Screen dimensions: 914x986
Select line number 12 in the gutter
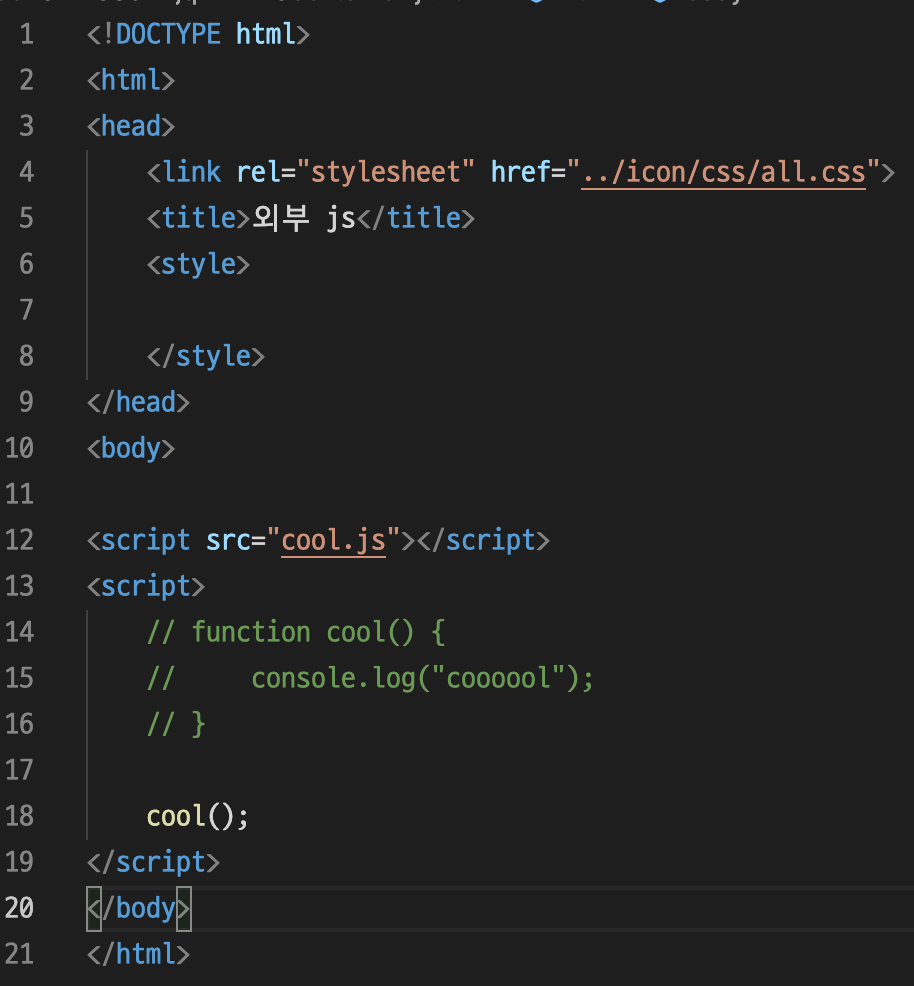click(19, 540)
